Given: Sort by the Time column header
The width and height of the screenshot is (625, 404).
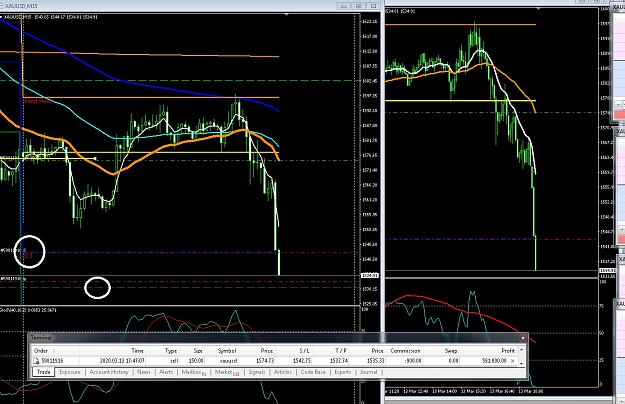Looking at the screenshot, I should pyautogui.click(x=137, y=351).
